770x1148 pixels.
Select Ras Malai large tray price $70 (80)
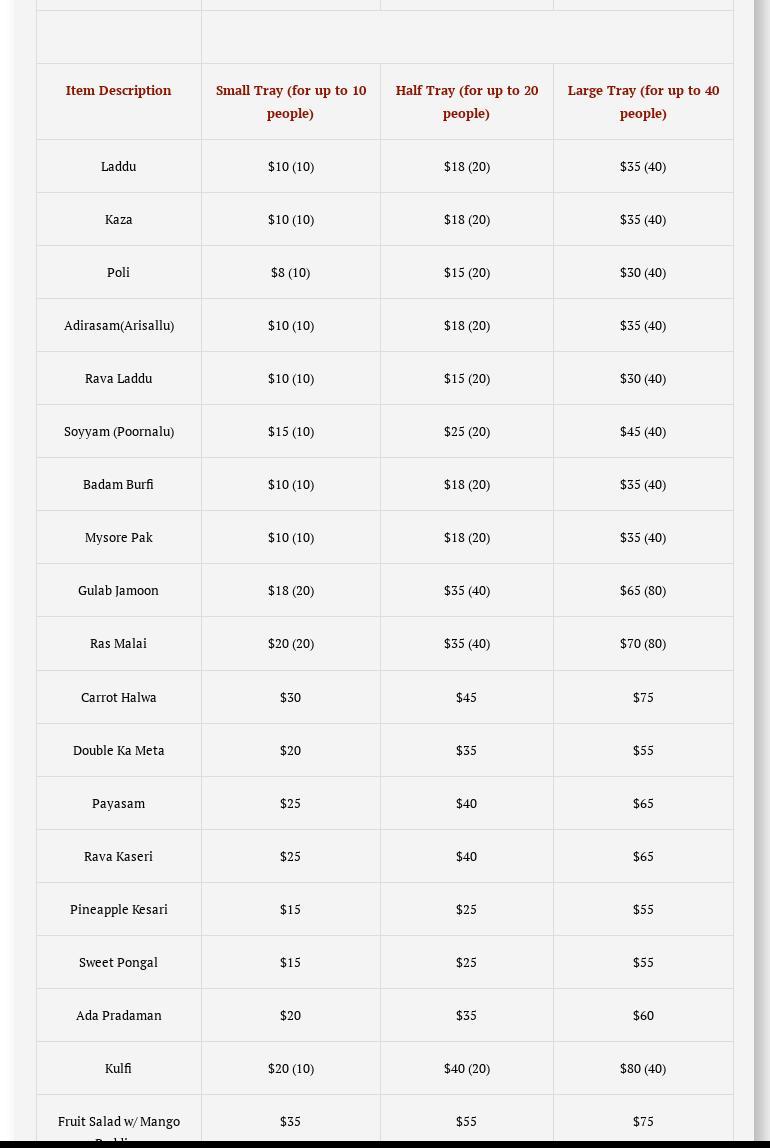point(642,643)
